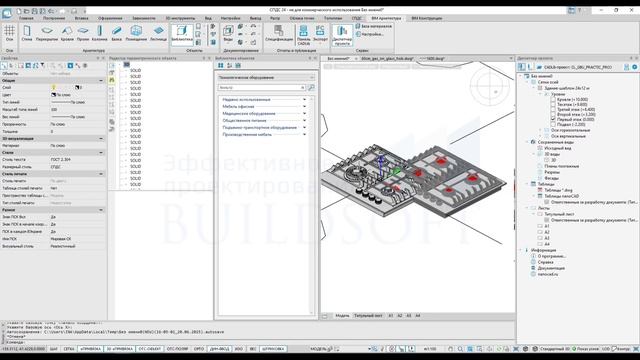Expand the Мебель офисная category
The width and height of the screenshot is (640, 360).
304,107
